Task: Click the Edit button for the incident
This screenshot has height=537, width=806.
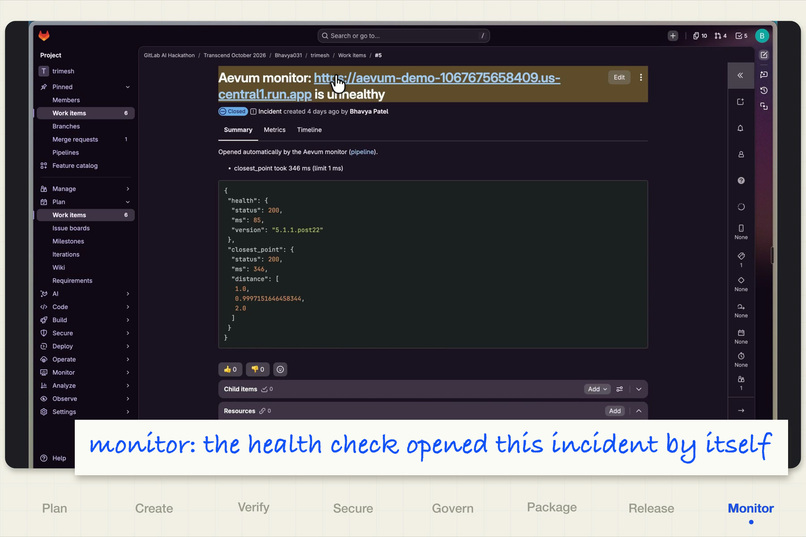Action: click(x=619, y=77)
